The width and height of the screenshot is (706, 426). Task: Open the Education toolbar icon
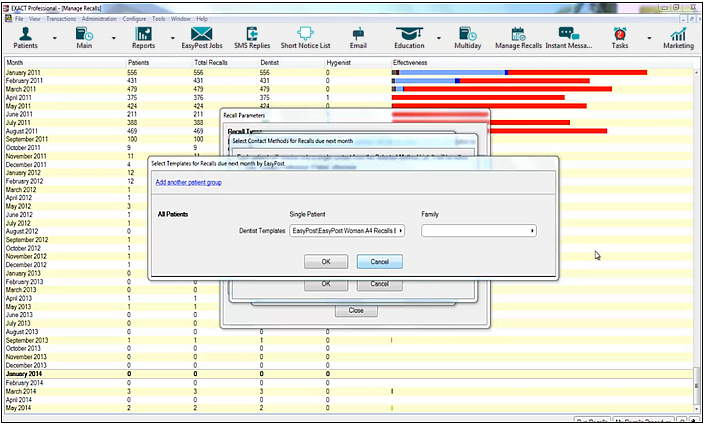[409, 38]
